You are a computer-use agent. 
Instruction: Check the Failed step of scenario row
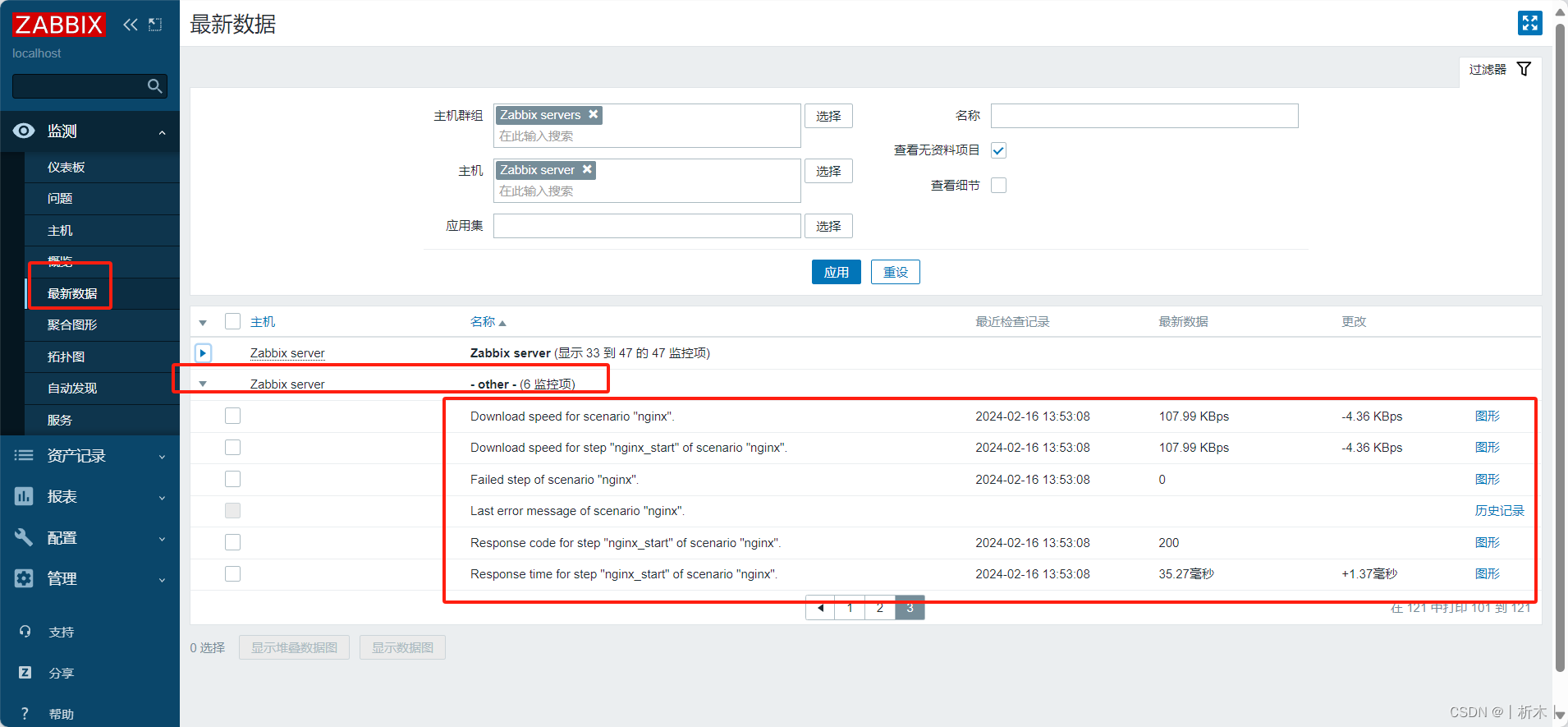pos(233,479)
